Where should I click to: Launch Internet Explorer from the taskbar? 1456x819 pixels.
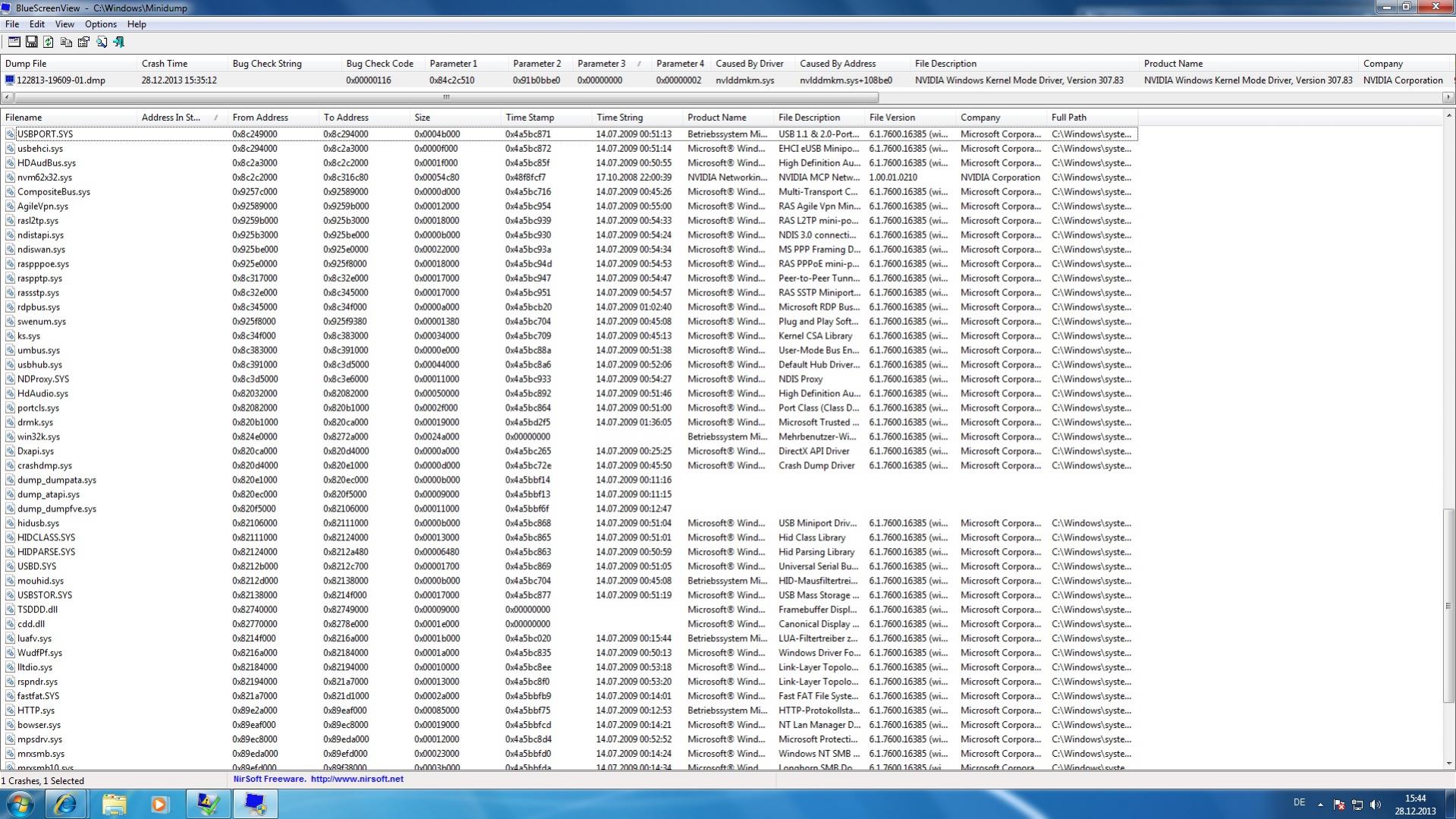[x=66, y=804]
